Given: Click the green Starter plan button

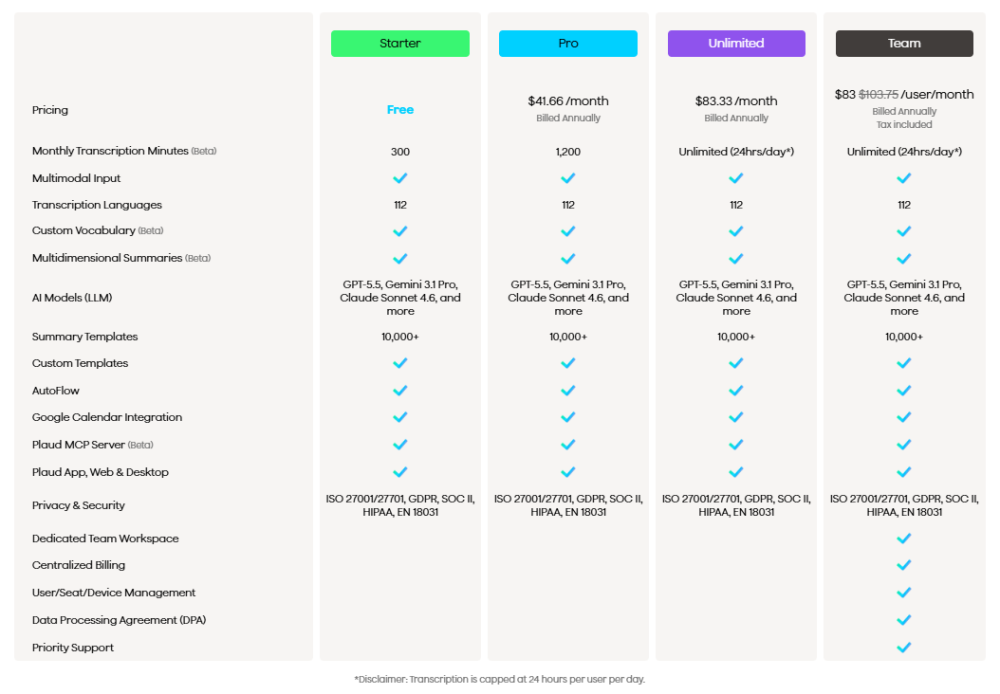Looking at the screenshot, I should [x=400, y=43].
